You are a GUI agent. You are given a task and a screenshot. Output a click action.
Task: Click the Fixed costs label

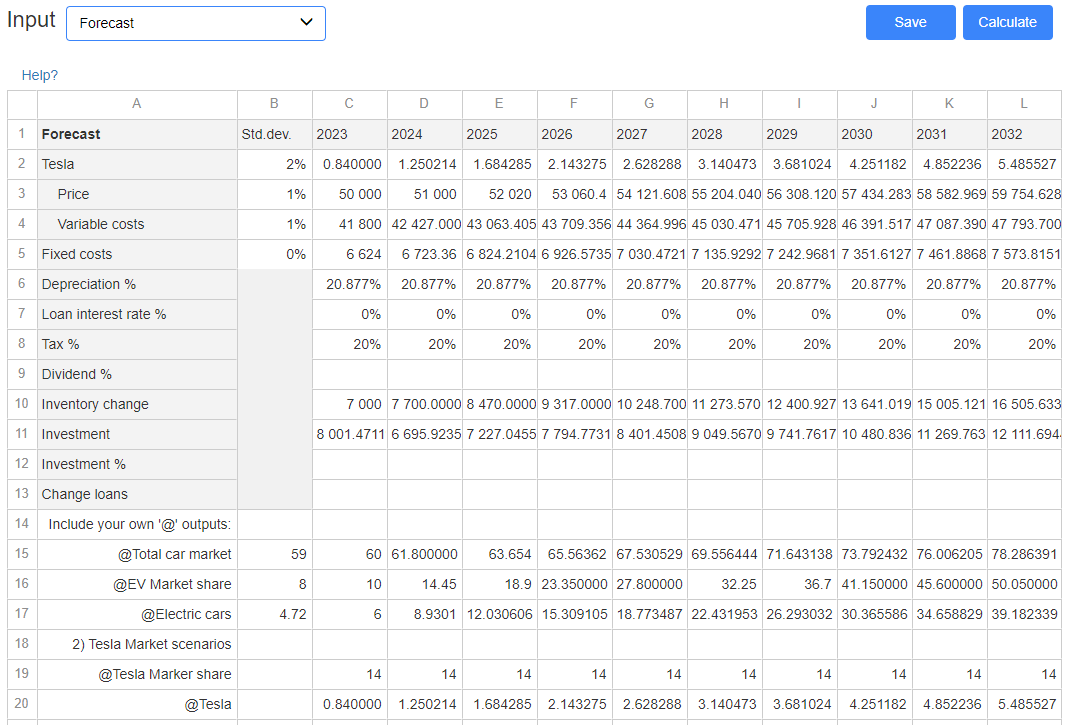(137, 254)
